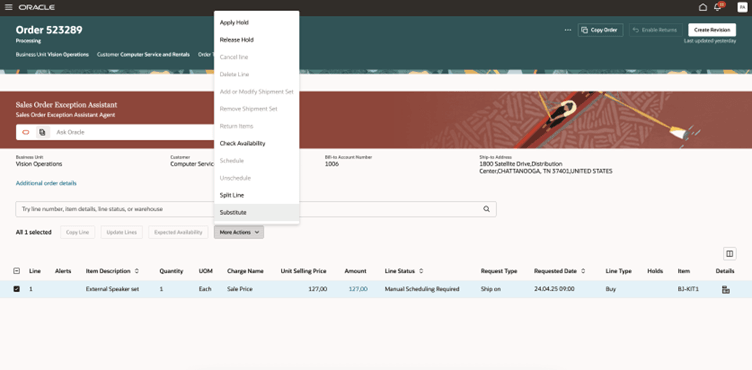Uncheck the line 1 row checkbox

click(16, 289)
